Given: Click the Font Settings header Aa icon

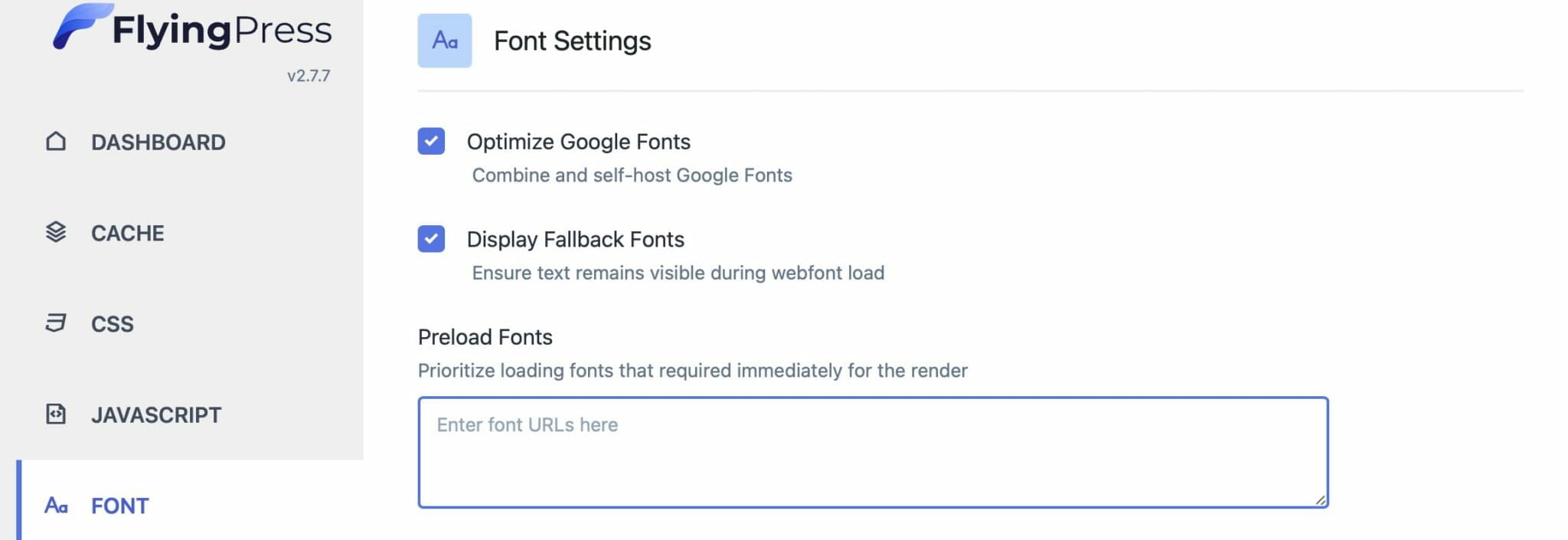Looking at the screenshot, I should tap(445, 41).
